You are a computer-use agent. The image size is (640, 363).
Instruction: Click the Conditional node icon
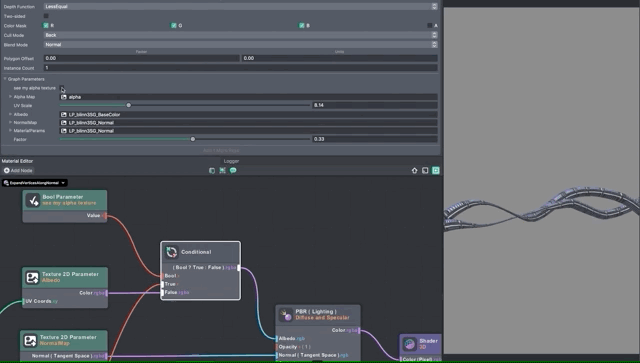(171, 252)
